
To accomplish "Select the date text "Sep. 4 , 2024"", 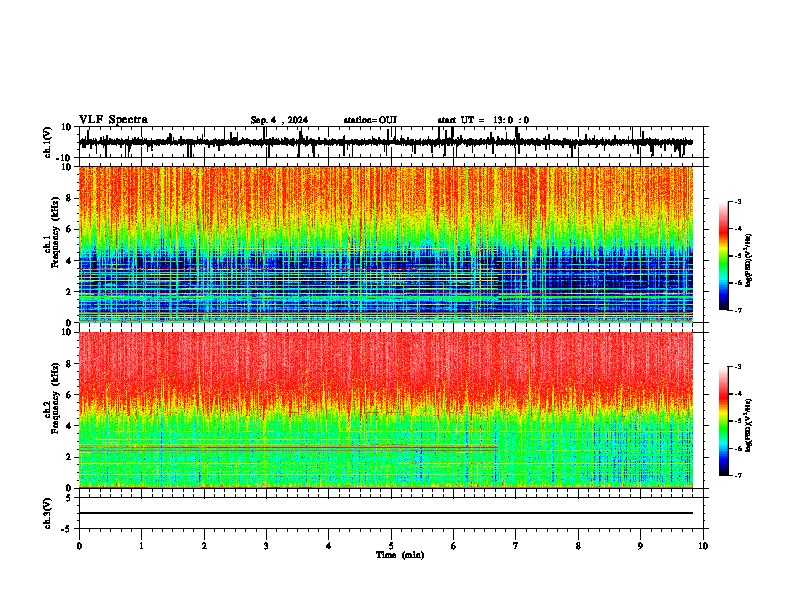I will pos(279,120).
